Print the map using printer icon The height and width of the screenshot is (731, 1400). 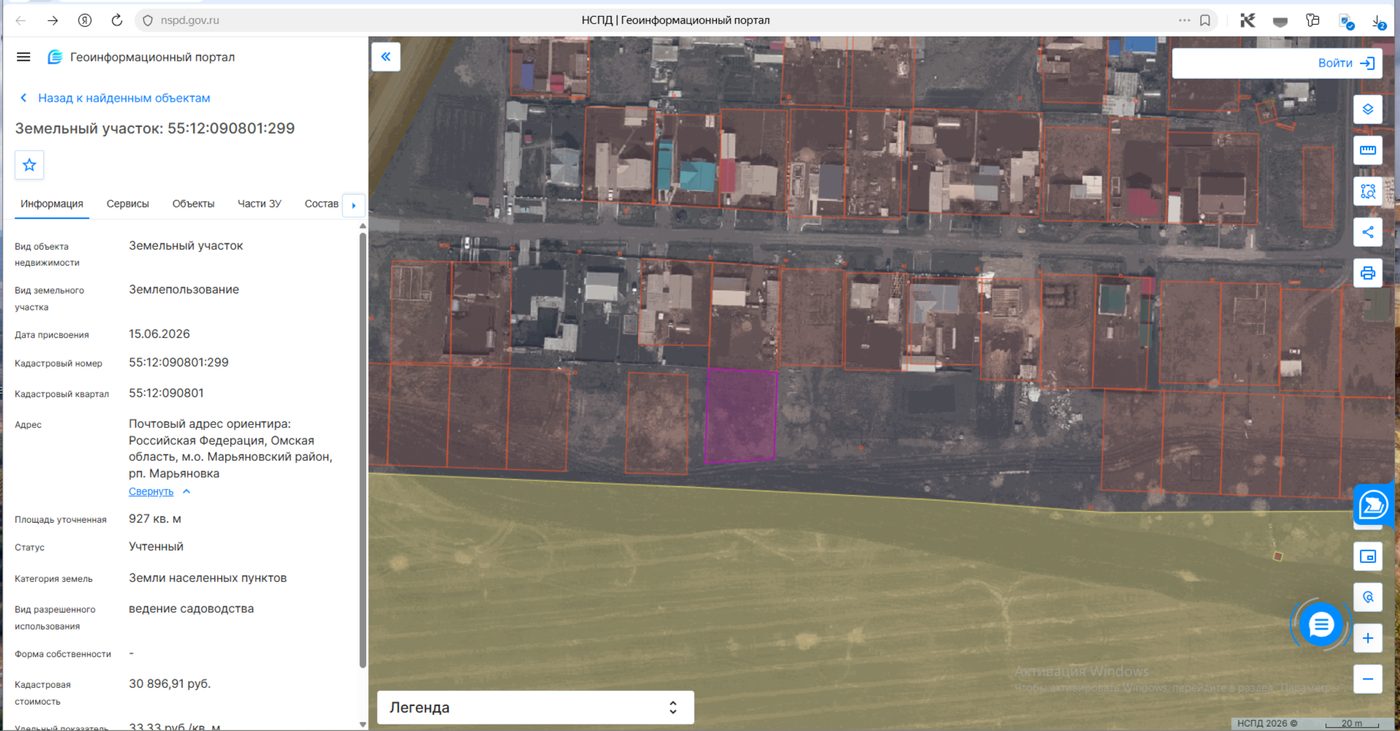tap(1368, 273)
